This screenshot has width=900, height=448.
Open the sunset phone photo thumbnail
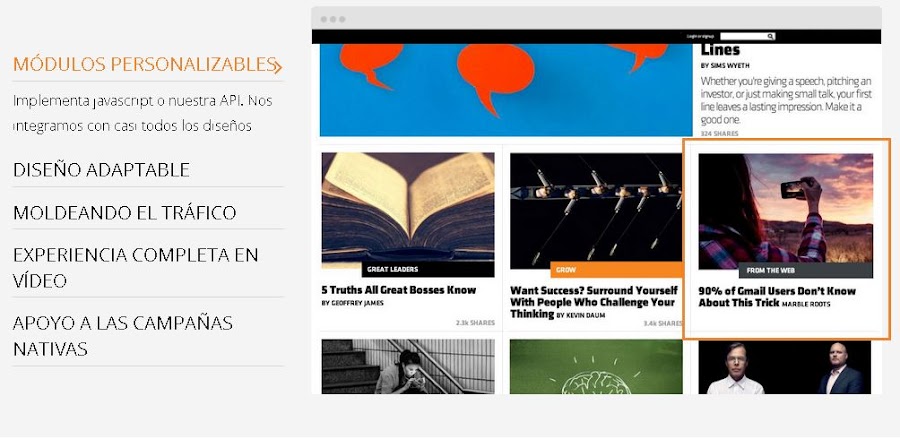(x=785, y=209)
